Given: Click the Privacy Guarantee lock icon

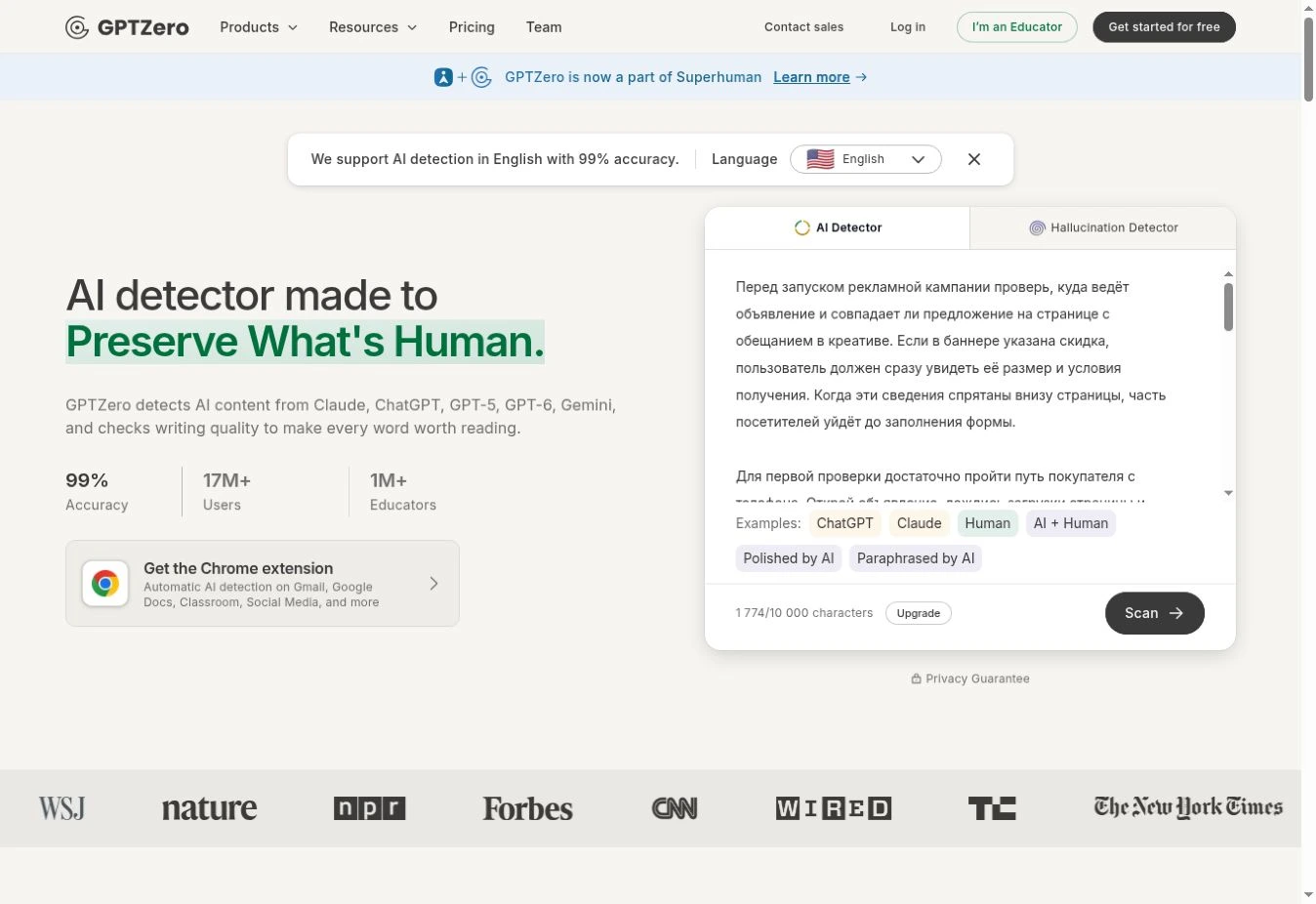Looking at the screenshot, I should click(916, 678).
